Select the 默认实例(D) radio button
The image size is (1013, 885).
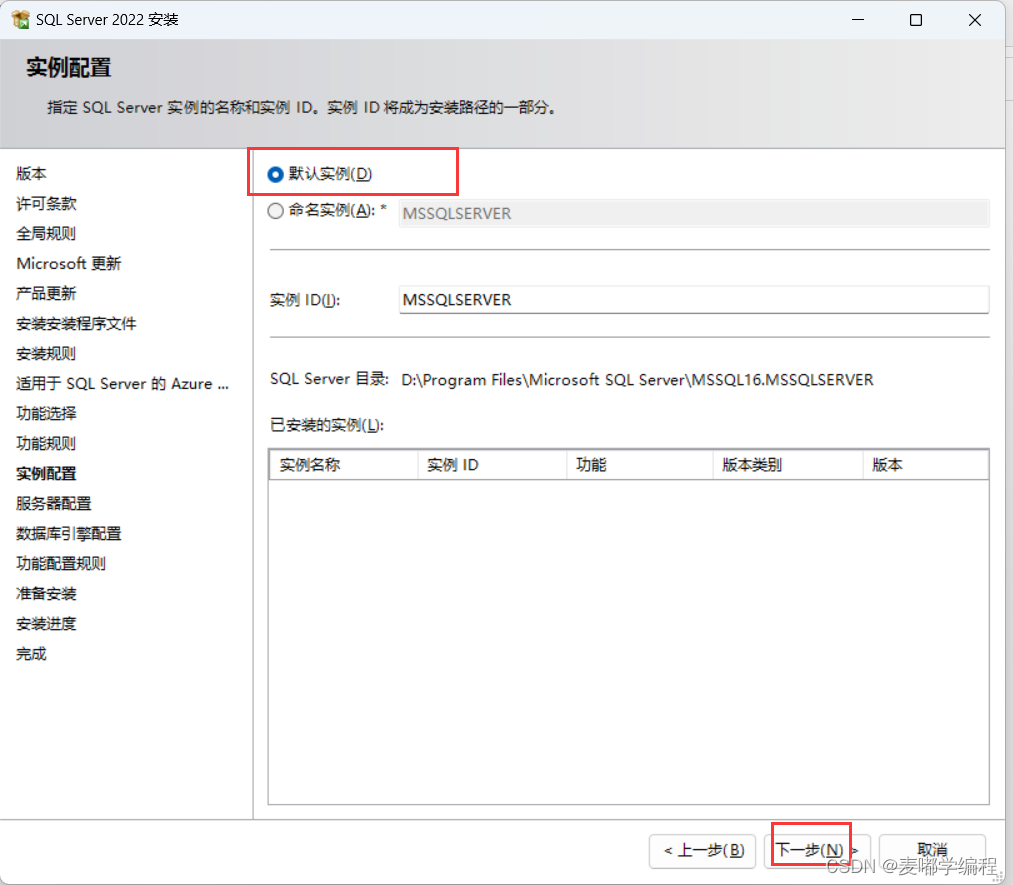coord(274,172)
